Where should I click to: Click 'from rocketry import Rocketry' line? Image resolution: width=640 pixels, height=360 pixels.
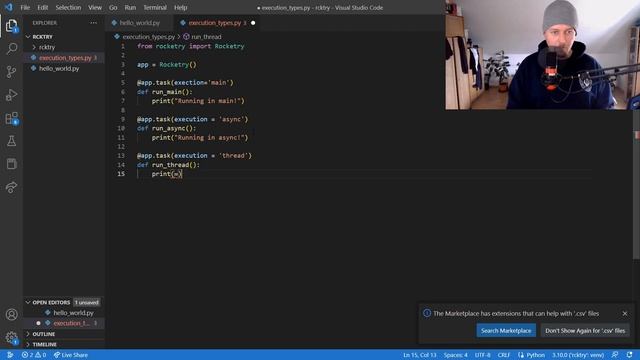tap(191, 46)
